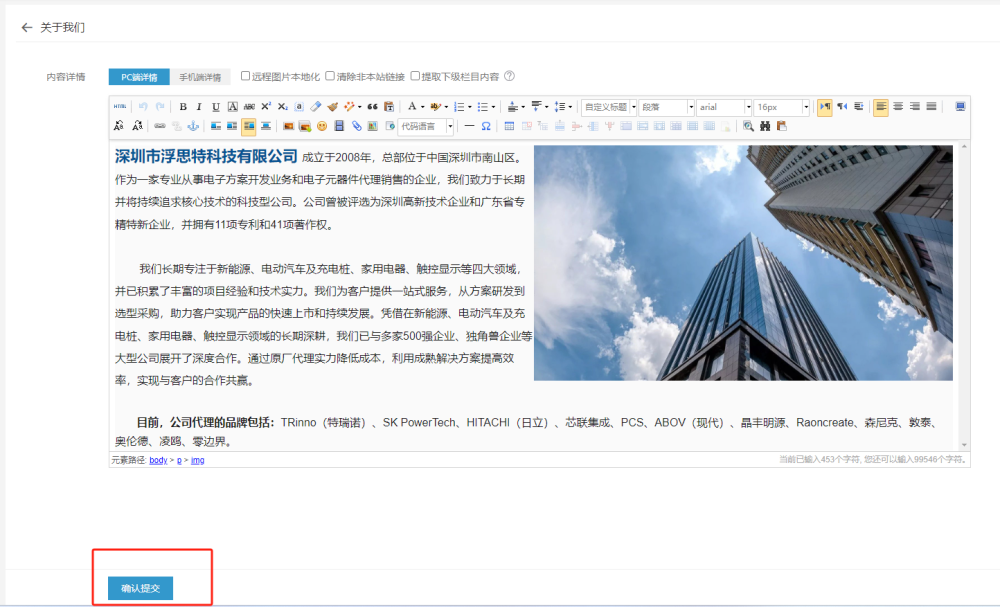Expand the line height options arrow
Viewport: 1000px width, 607px height.
pyautogui.click(x=570, y=107)
